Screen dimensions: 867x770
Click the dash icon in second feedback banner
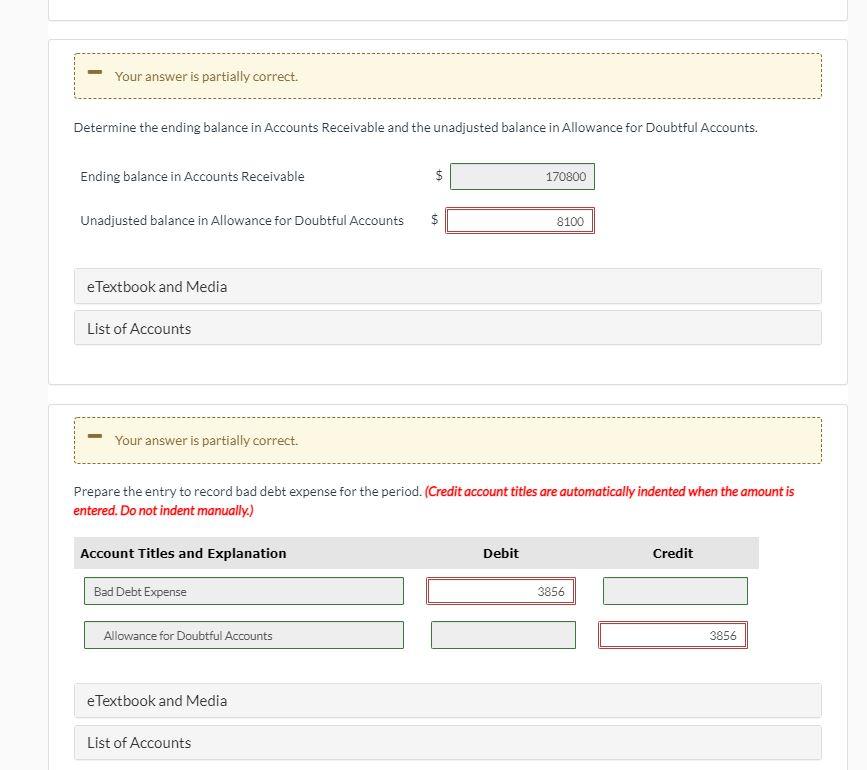coord(95,435)
